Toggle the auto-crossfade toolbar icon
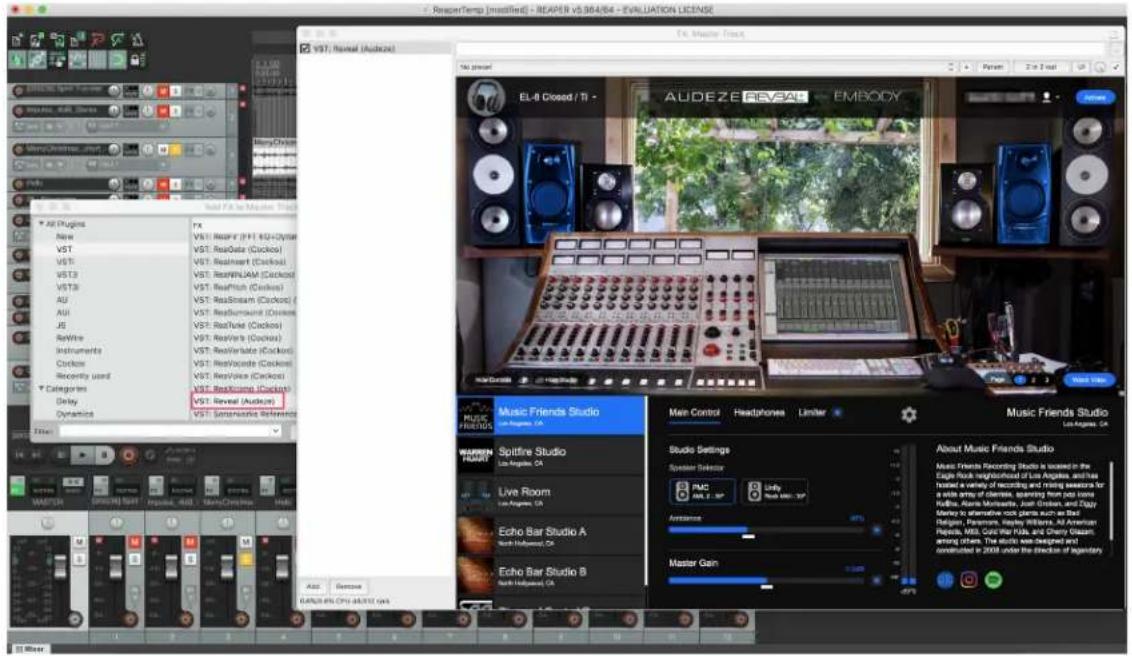 tap(18, 60)
